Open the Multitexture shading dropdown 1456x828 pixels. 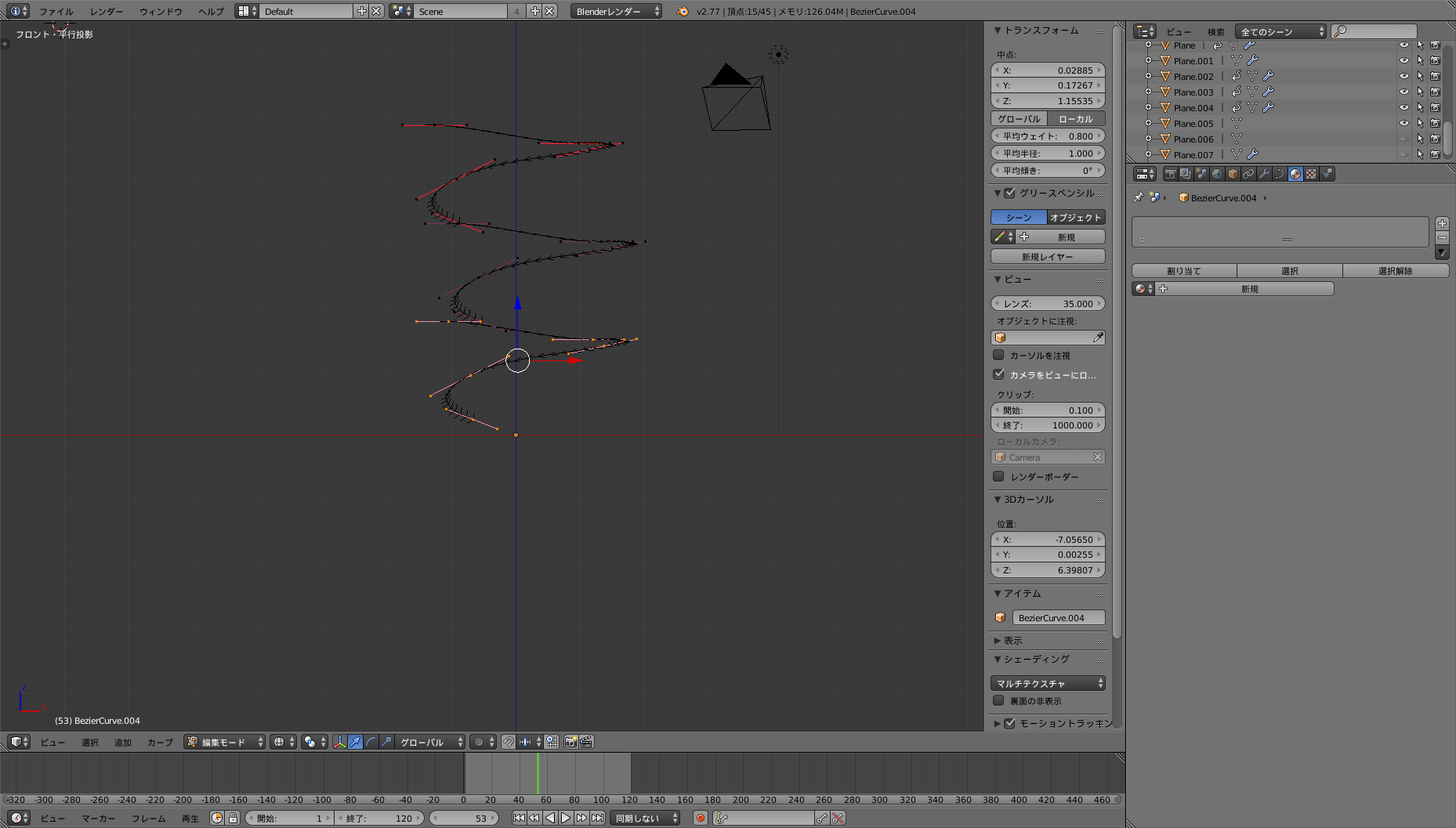tap(1048, 683)
